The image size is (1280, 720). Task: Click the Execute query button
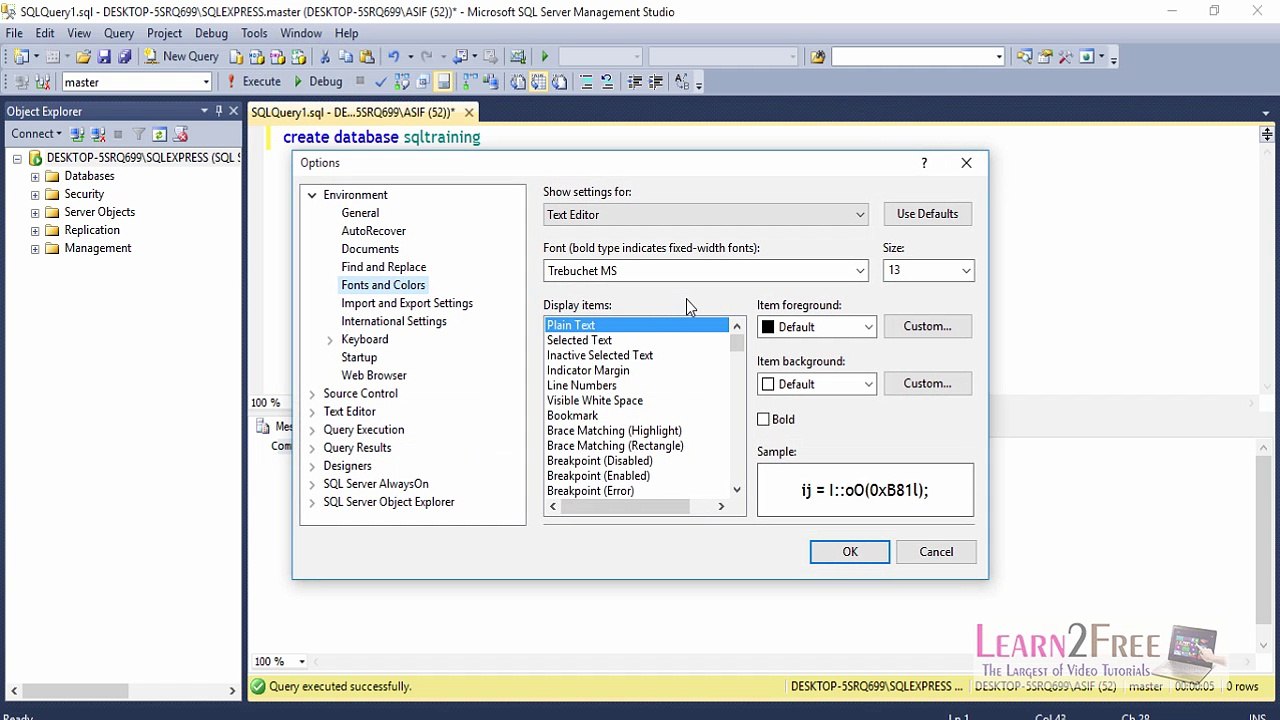click(253, 82)
